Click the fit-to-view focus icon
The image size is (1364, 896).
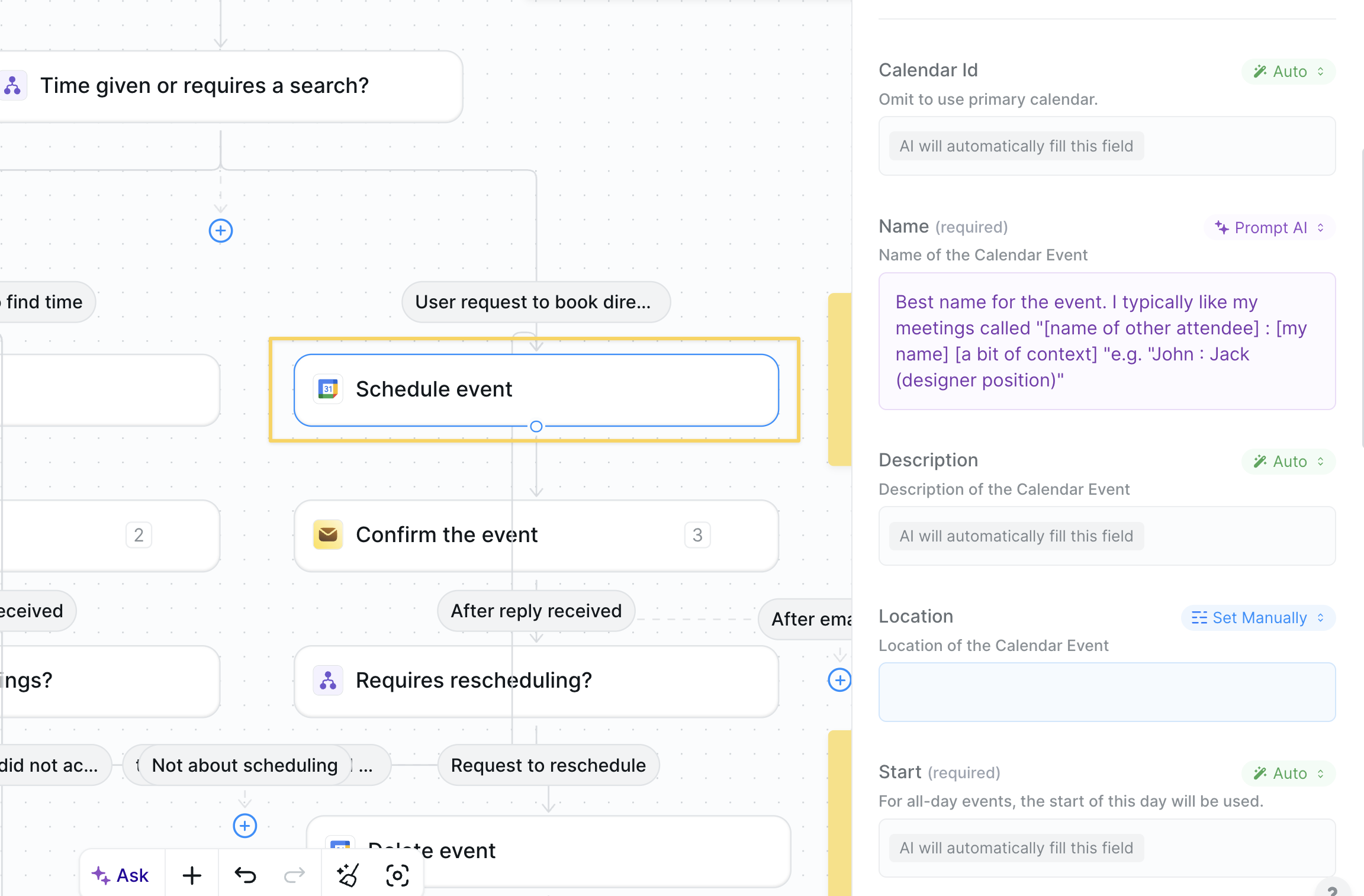click(x=397, y=875)
